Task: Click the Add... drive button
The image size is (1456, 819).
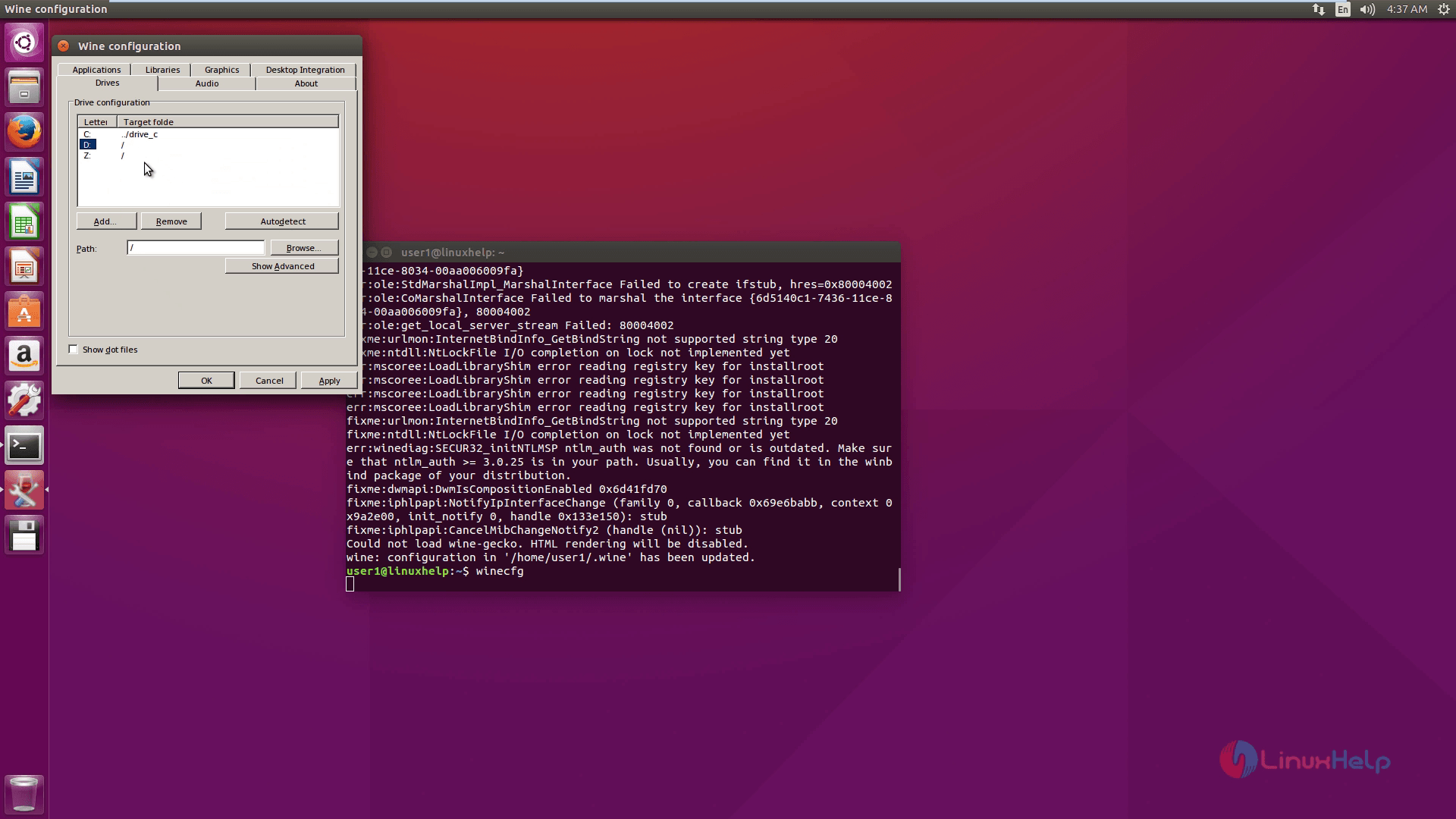Action: tap(106, 221)
